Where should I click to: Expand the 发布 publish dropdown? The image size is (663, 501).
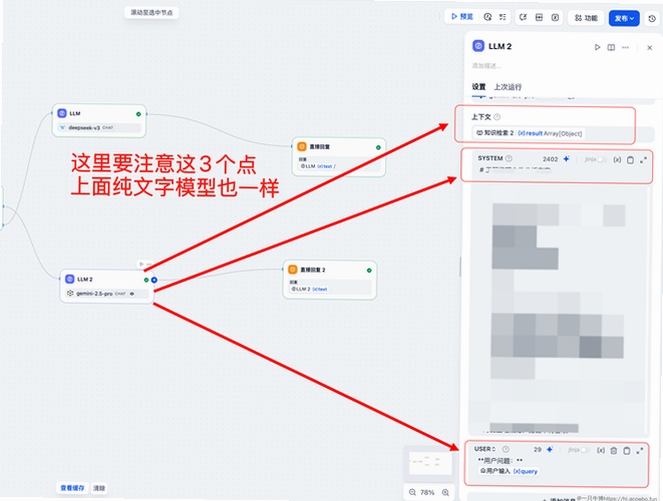click(624, 18)
